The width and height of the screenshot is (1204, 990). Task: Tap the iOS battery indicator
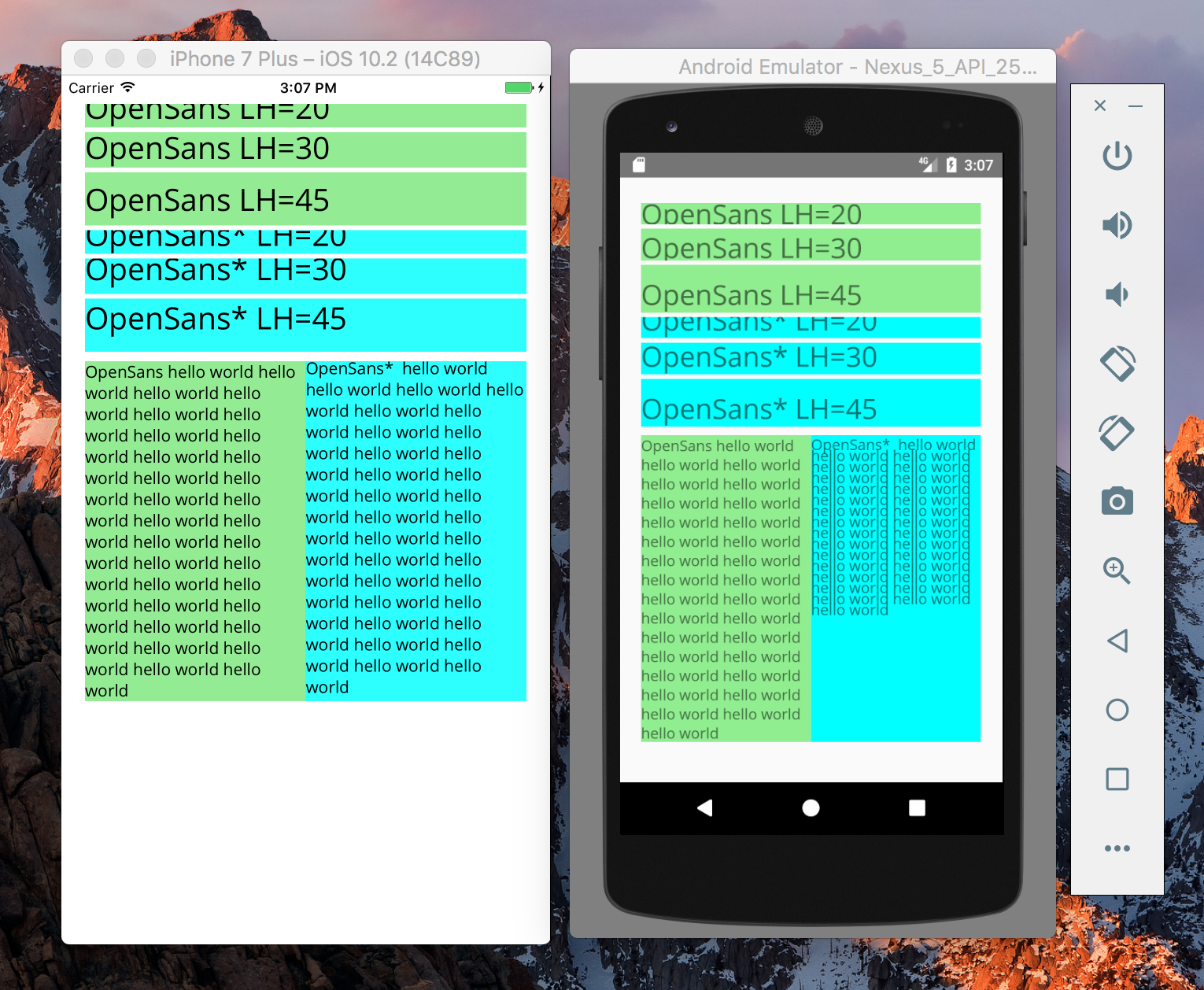520,87
